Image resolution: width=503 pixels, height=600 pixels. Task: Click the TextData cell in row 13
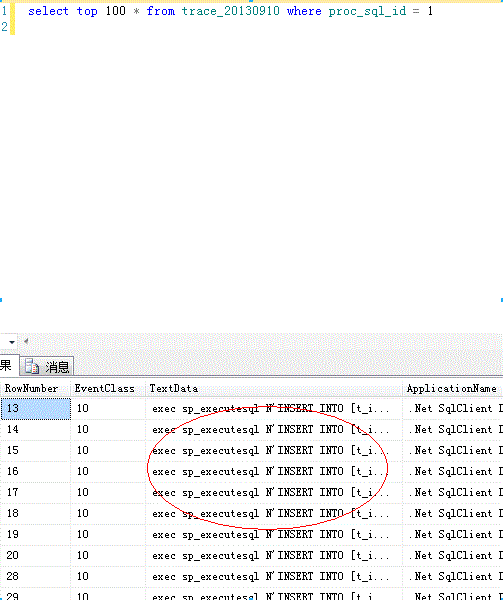[x=274, y=409]
